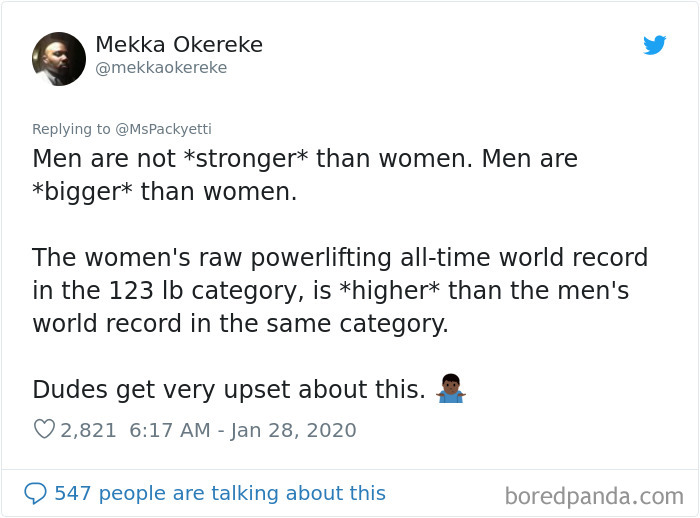Click the Twitter bird logo

pyautogui.click(x=654, y=45)
